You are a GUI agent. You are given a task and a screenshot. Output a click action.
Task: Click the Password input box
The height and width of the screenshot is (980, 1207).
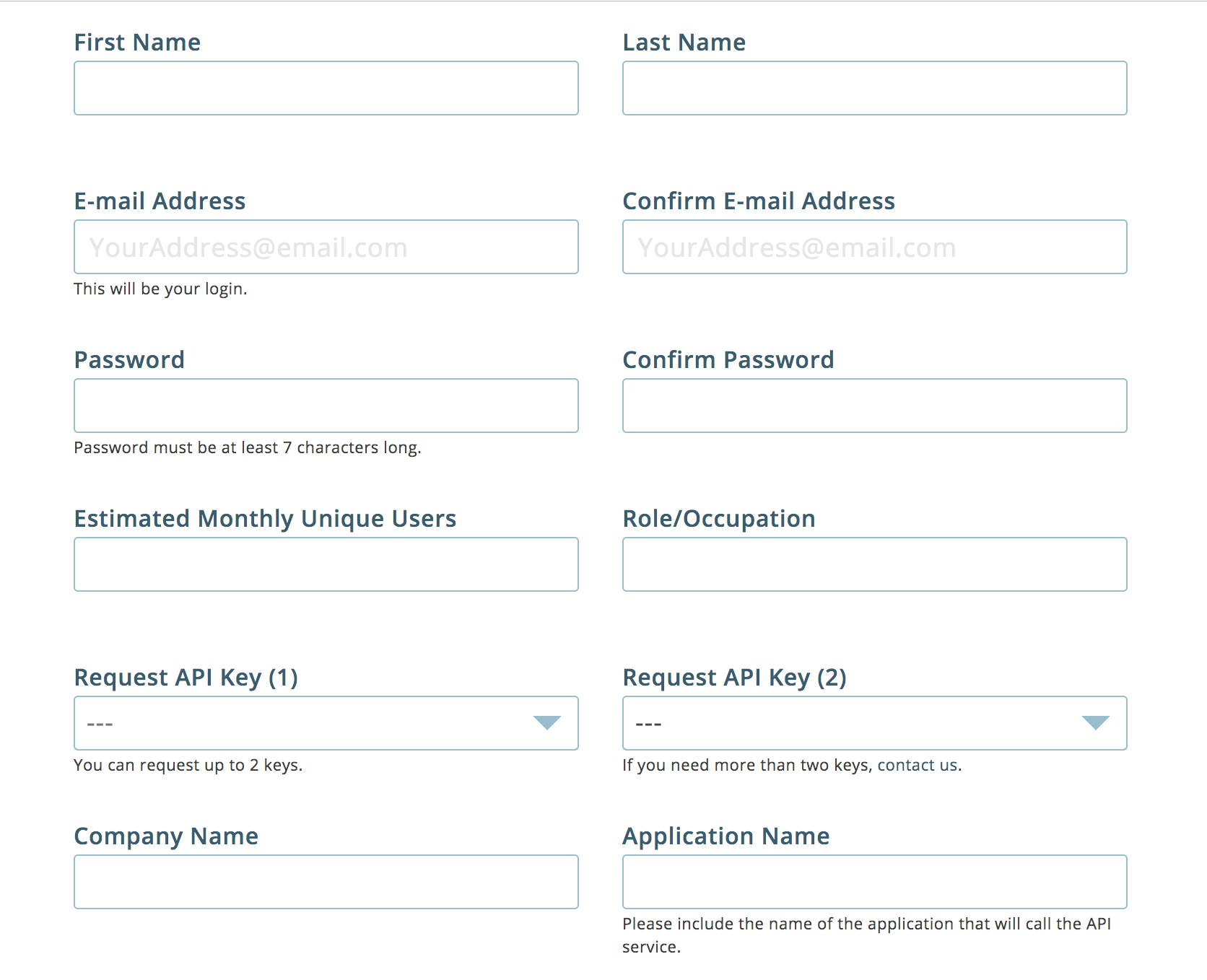click(326, 406)
